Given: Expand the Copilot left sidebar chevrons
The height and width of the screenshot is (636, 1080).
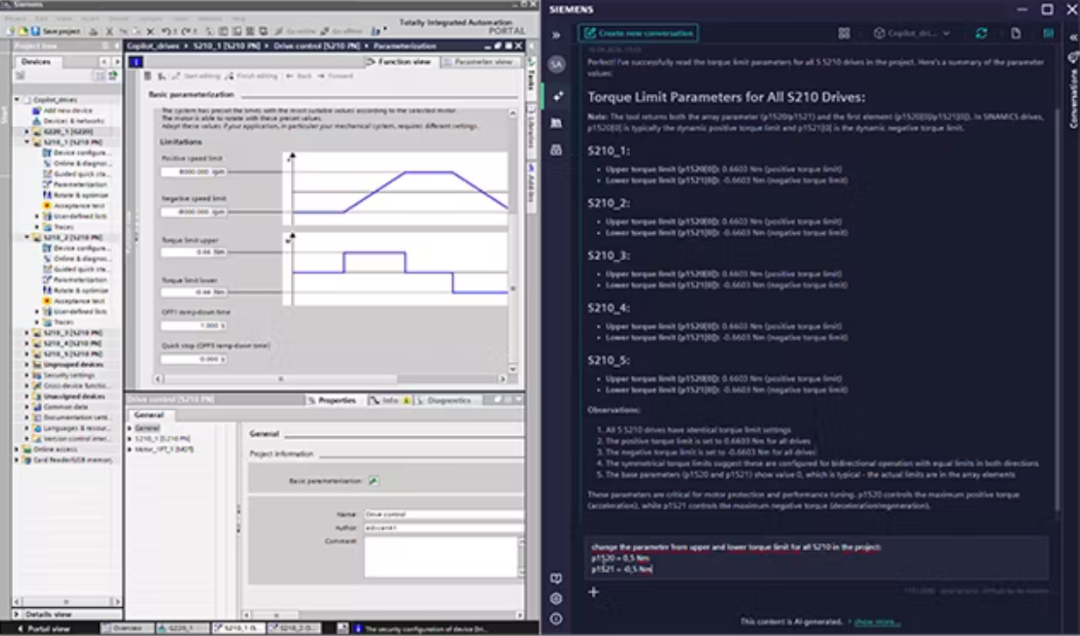Looking at the screenshot, I should coord(556,34).
